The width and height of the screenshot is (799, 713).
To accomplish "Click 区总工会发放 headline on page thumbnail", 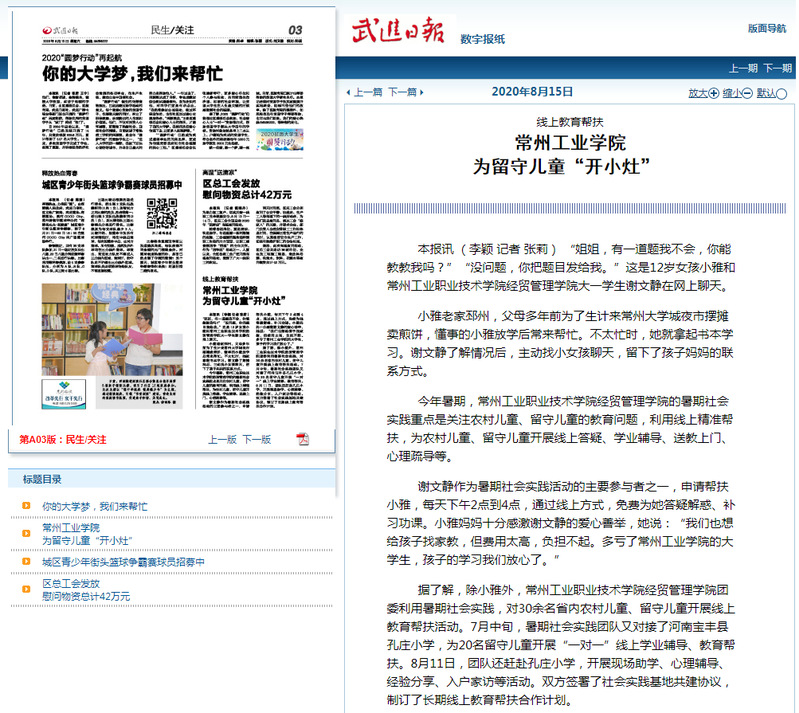I will 247,189.
